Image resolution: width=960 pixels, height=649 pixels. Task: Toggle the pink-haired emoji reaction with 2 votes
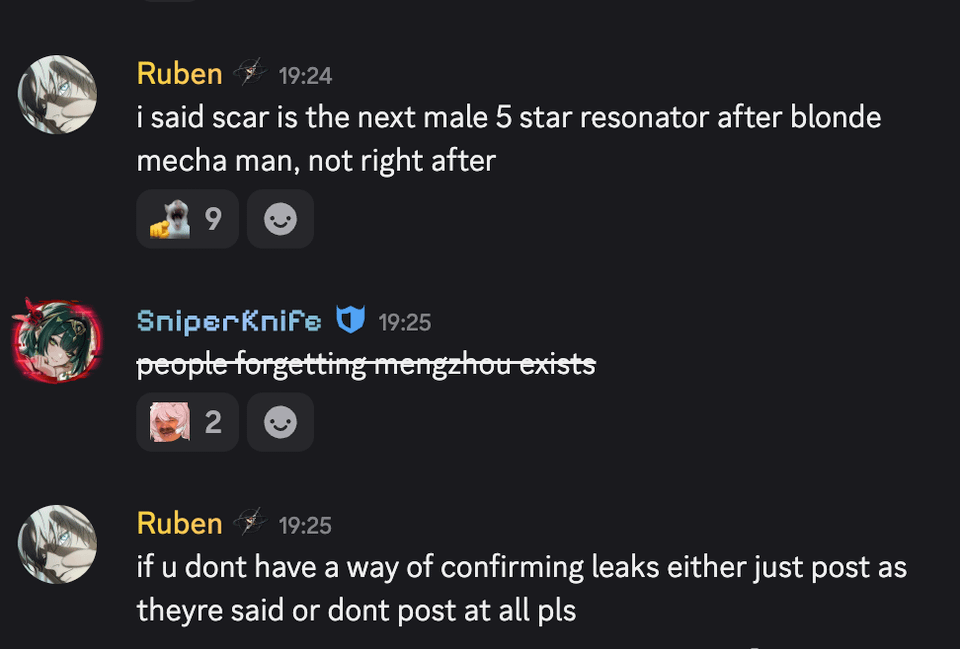click(x=187, y=422)
